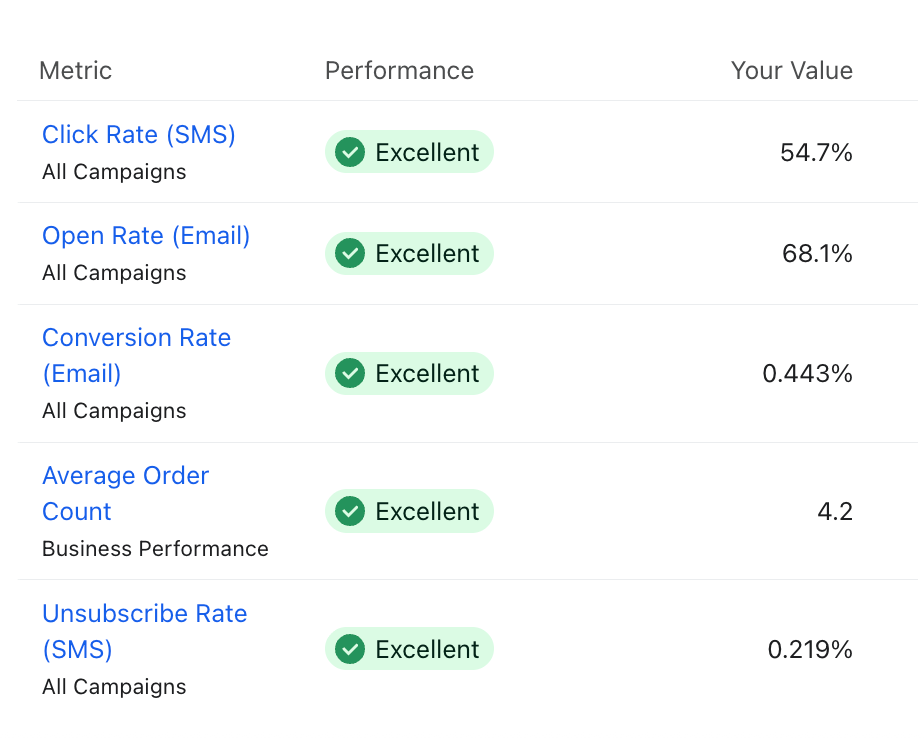Select the 68.1% open rate value
Viewport: 924px width, 738px height.
[817, 254]
